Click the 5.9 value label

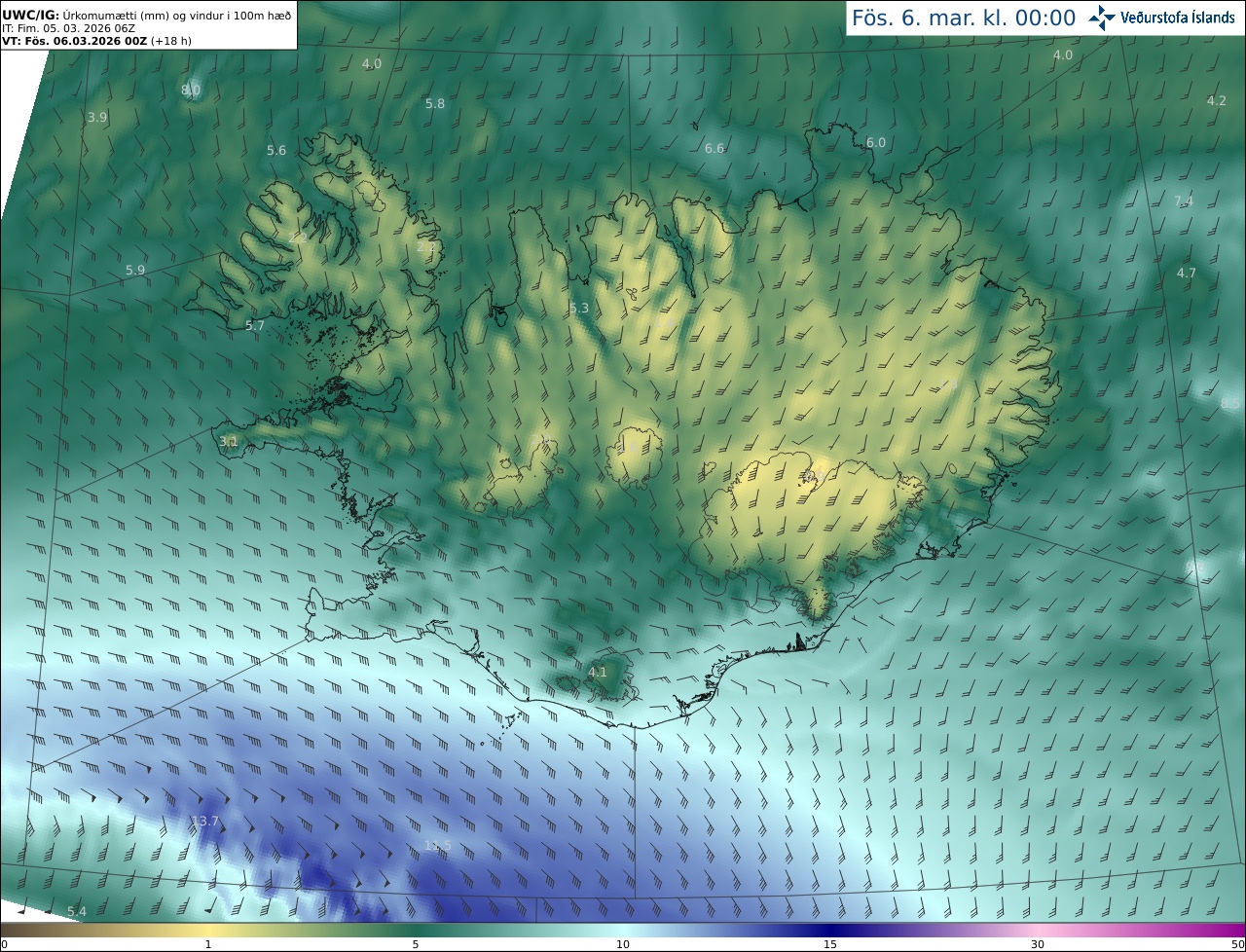(x=135, y=270)
